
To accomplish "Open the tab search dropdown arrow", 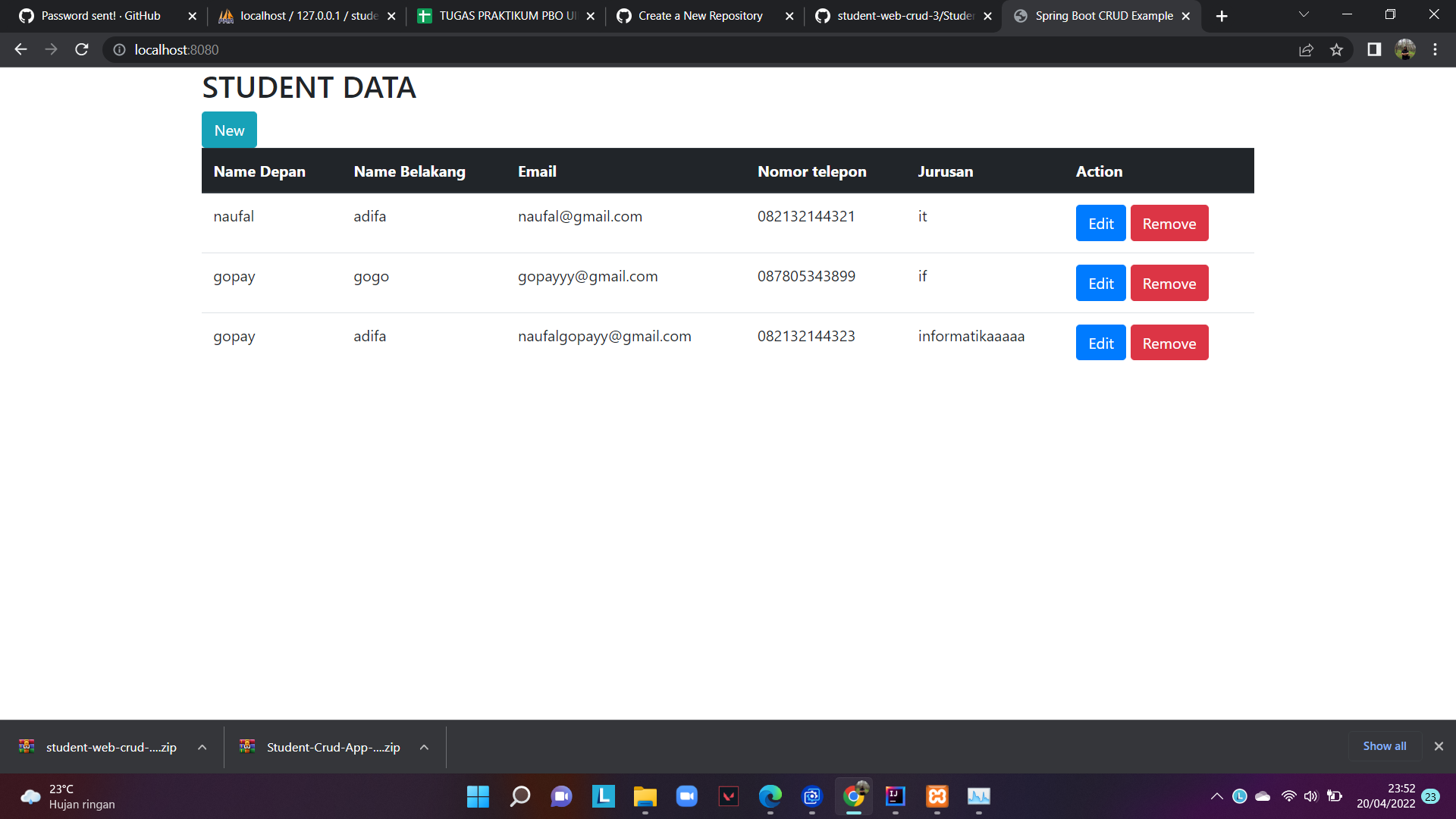I will [1304, 15].
